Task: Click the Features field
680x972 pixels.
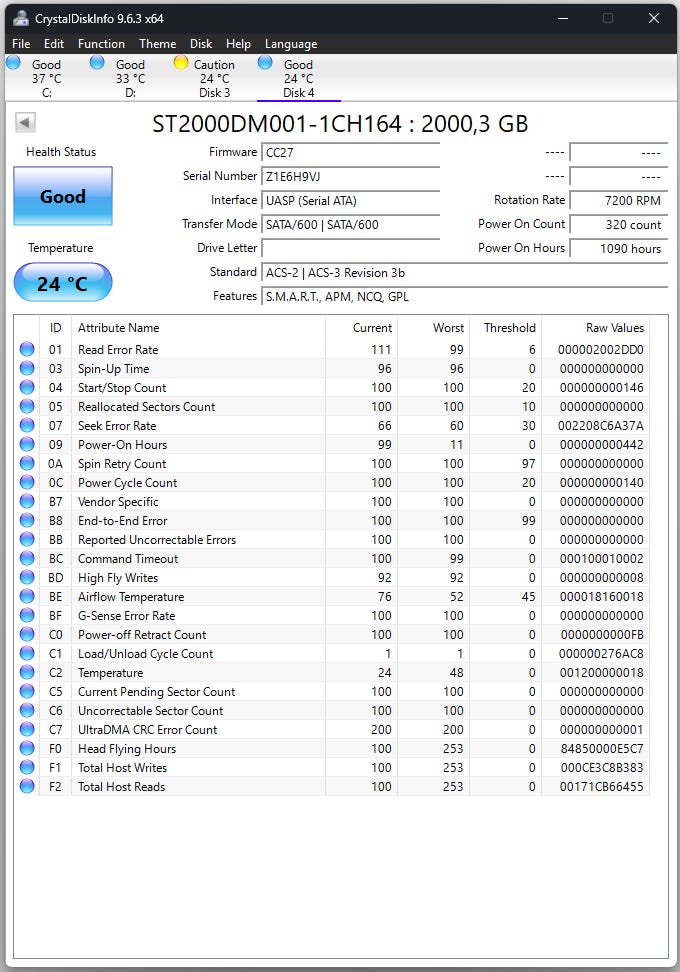Action: point(465,297)
